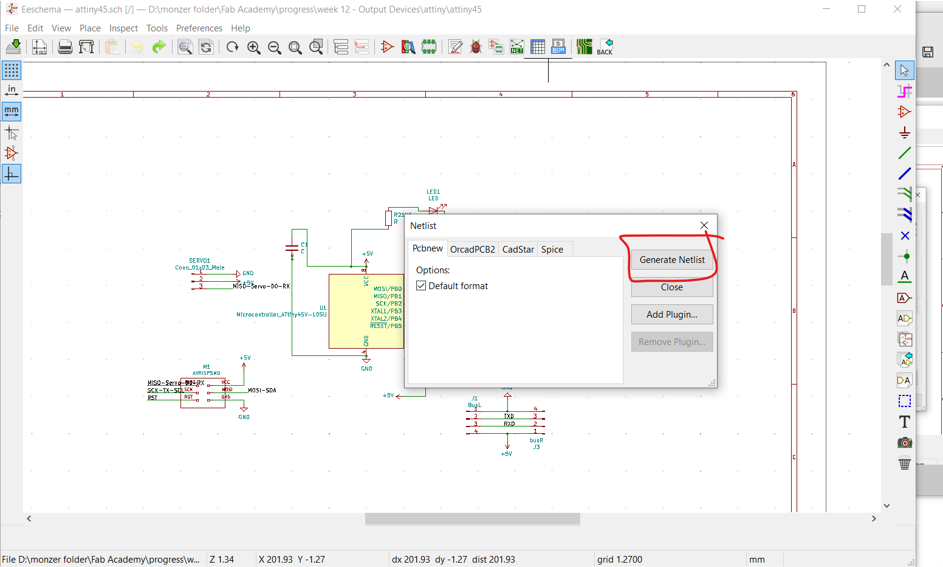This screenshot has width=943, height=567.
Task: Open the Place menu
Action: click(90, 28)
